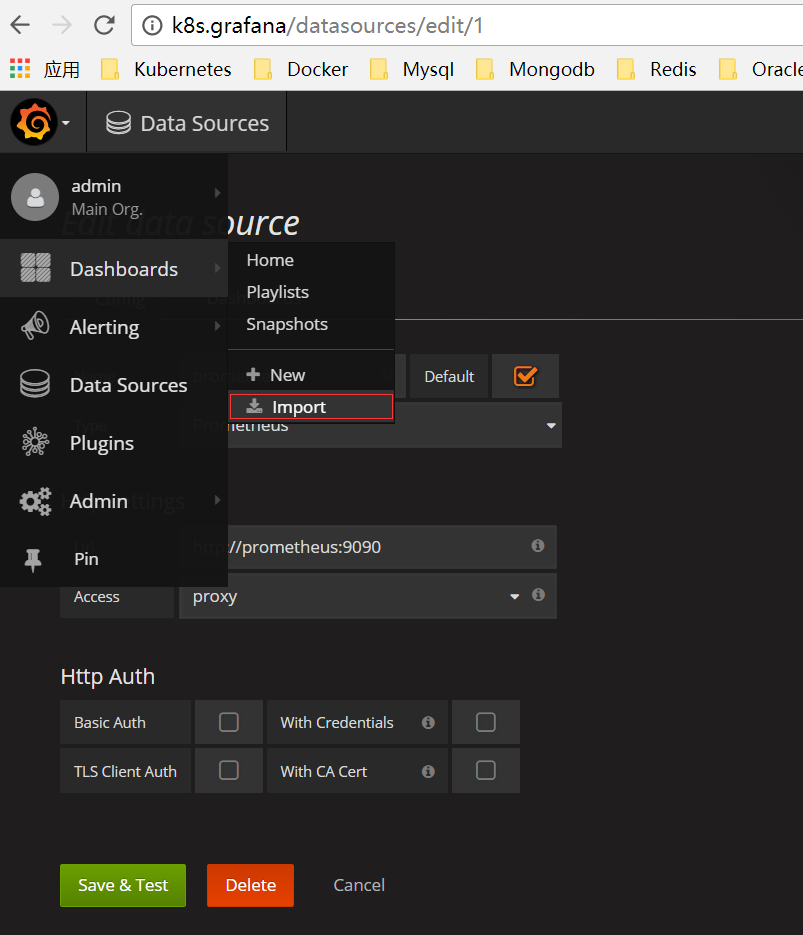Click the Pin pushpin icon
803x935 pixels.
coord(33,559)
